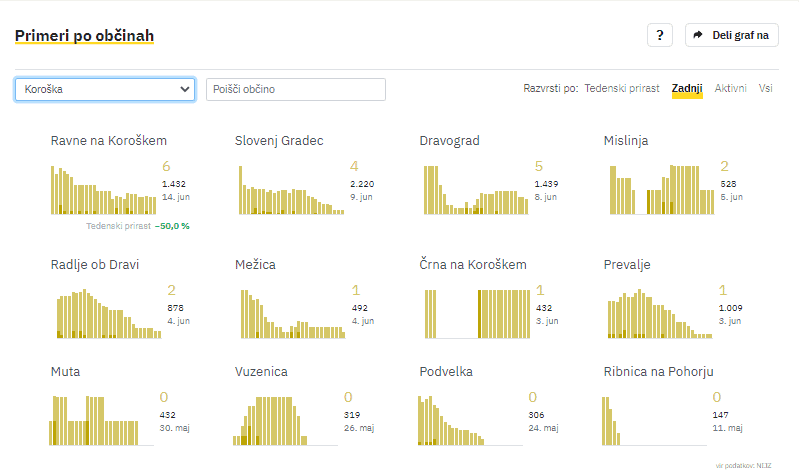Sort municipalities by Aktivni
Image resolution: width=799 pixels, height=472 pixels.
(x=730, y=88)
